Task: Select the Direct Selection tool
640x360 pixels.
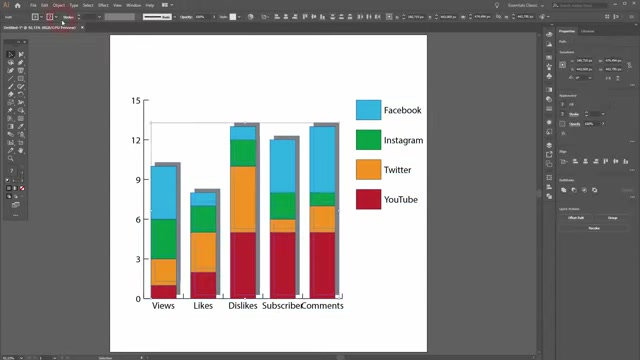Action: click(x=21, y=54)
